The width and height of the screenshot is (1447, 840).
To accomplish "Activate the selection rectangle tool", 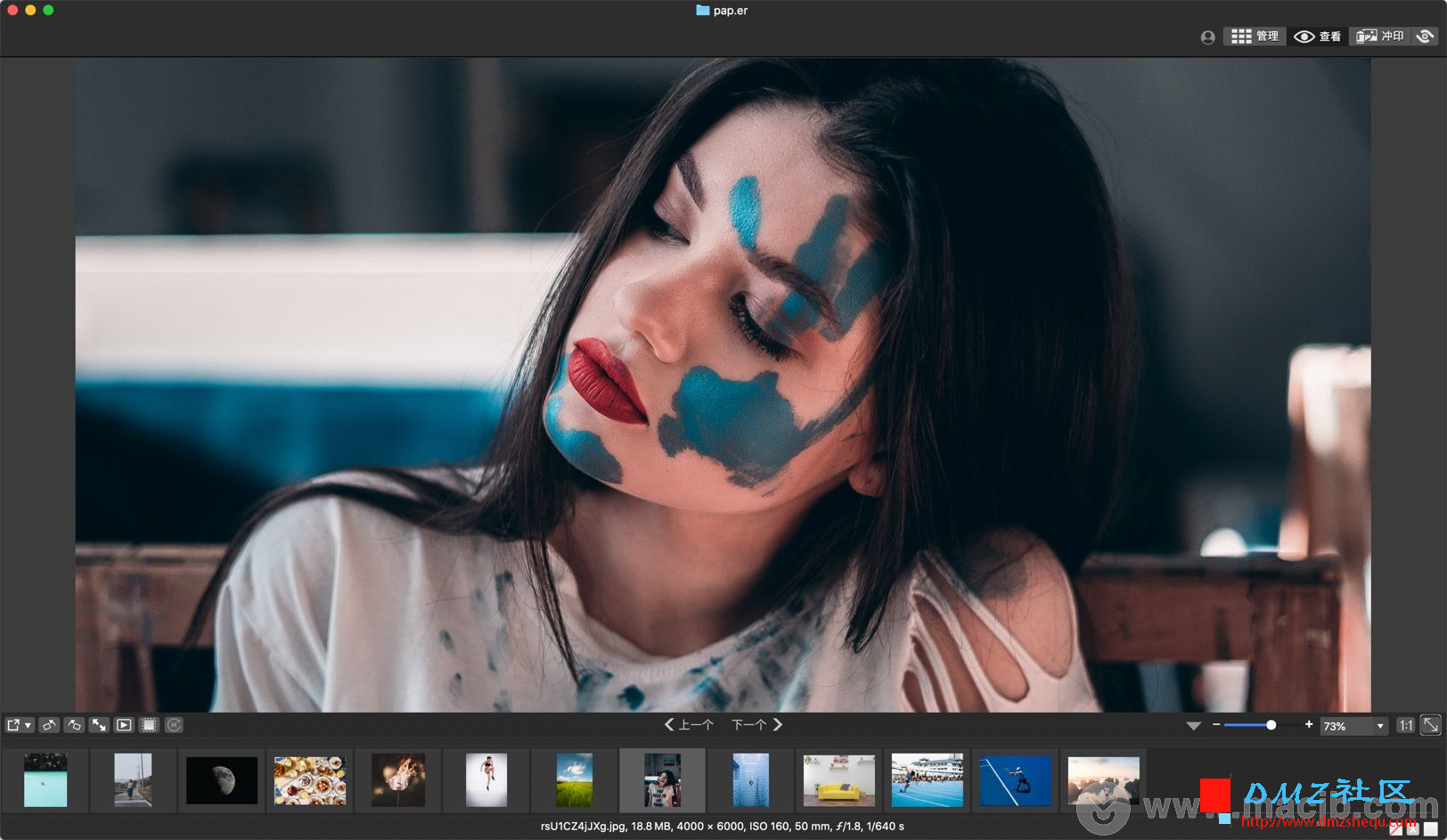I will 149,725.
